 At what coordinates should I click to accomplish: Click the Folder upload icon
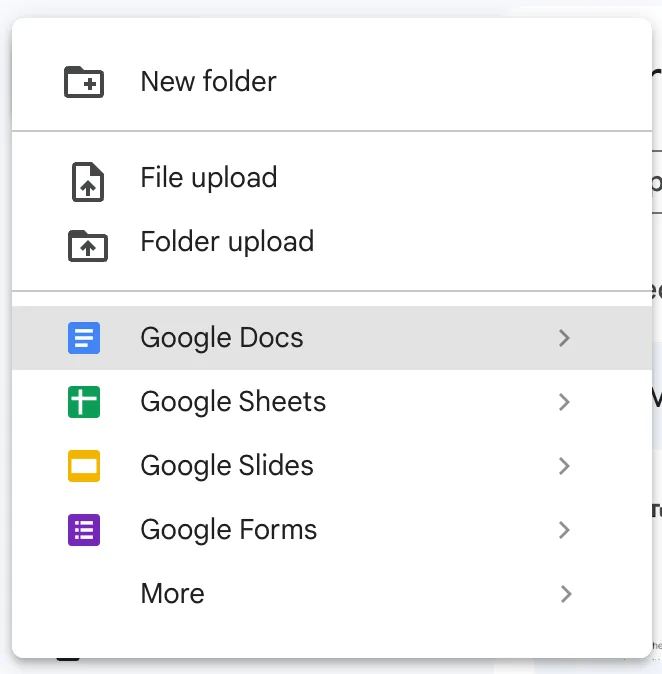click(88, 246)
